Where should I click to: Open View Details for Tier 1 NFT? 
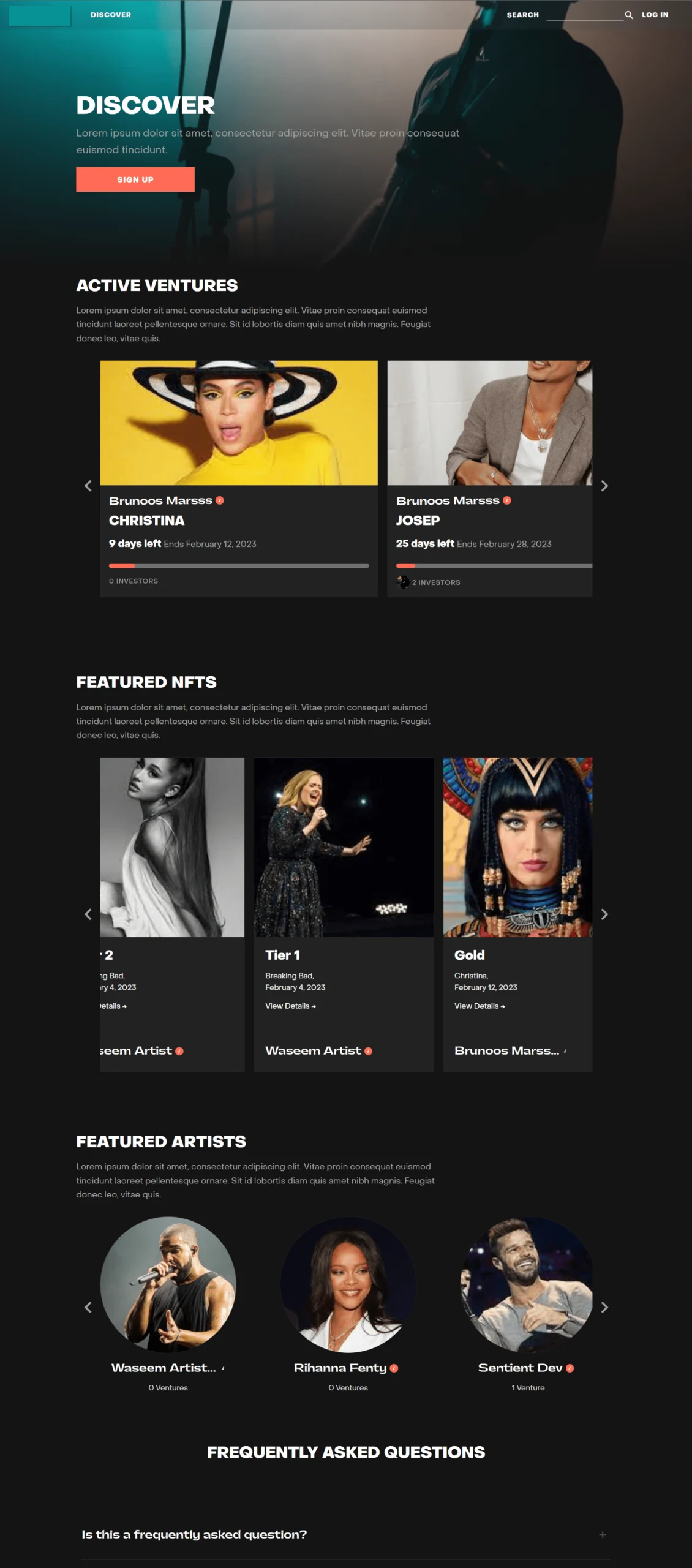pos(290,1006)
